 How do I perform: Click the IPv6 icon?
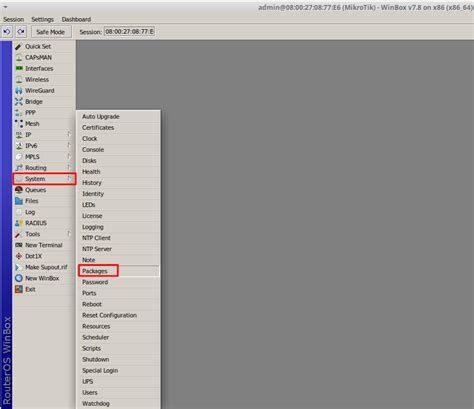click(x=19, y=146)
